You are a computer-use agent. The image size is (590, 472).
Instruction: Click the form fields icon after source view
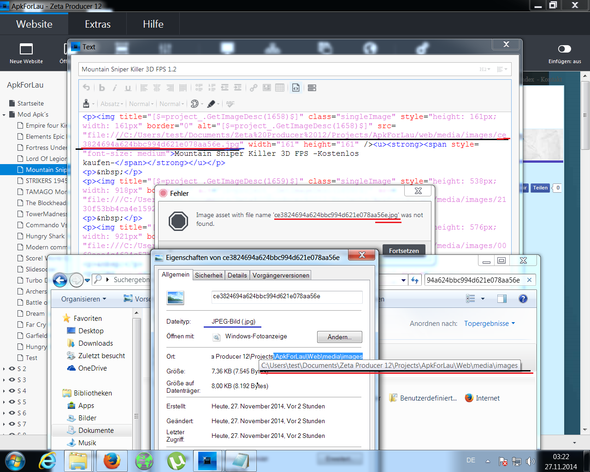coord(312,88)
